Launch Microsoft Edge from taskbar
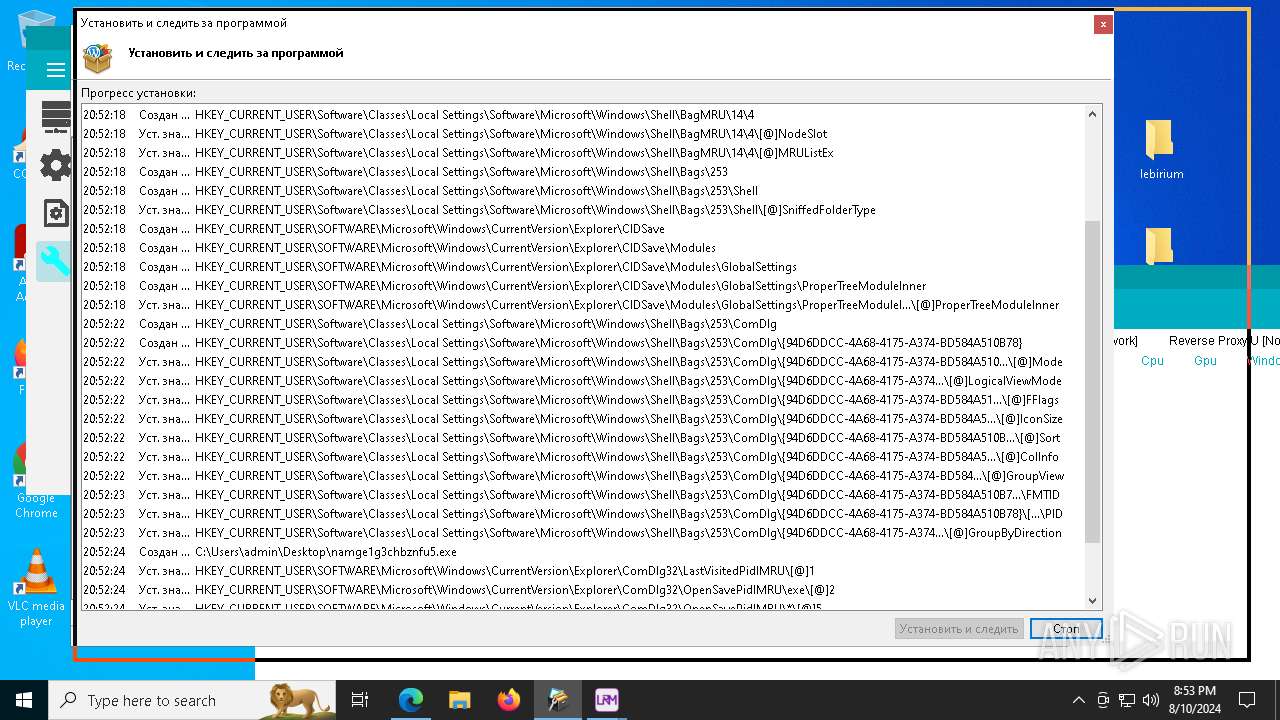This screenshot has height=720, width=1280. (x=411, y=700)
